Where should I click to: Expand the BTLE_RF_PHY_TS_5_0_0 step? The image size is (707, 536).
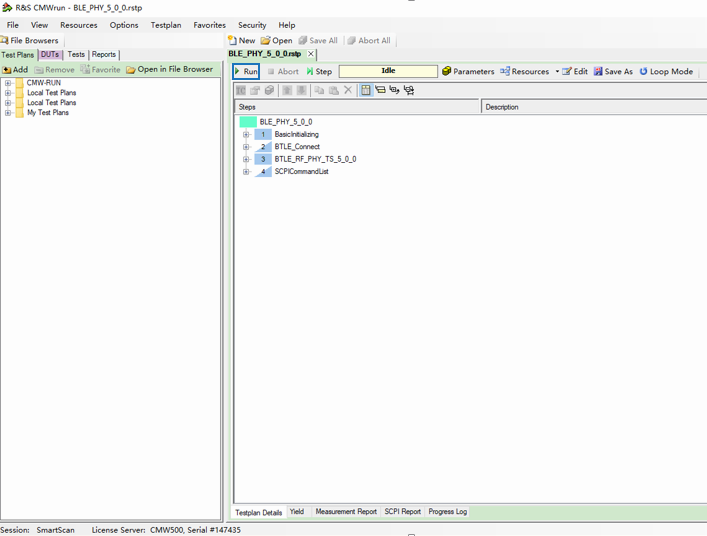(x=246, y=159)
